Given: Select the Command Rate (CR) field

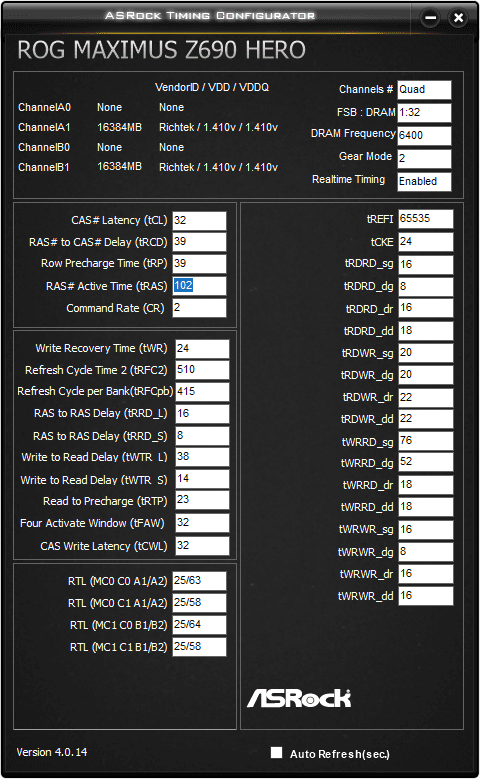Looking at the screenshot, I should [199, 308].
